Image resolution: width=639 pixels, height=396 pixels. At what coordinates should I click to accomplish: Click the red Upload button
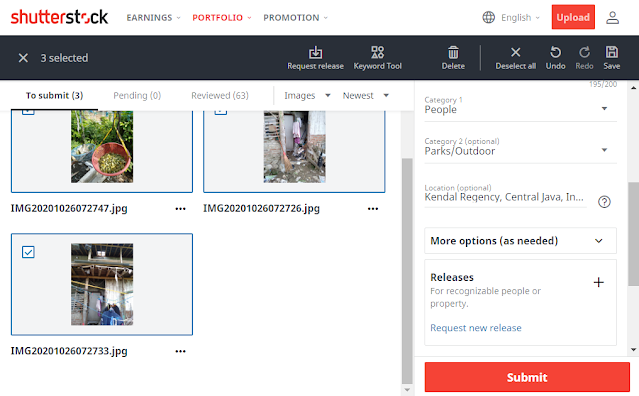tap(573, 17)
